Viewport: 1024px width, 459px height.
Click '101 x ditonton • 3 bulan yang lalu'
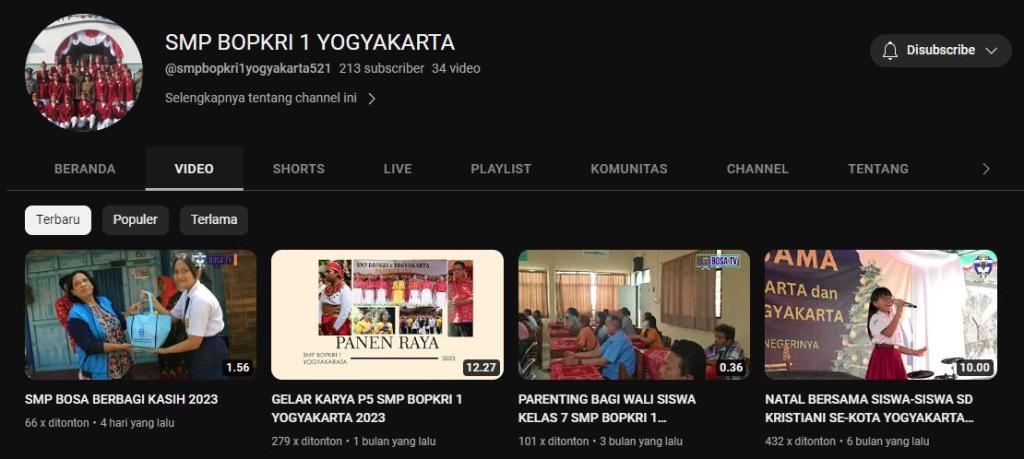pyautogui.click(x=600, y=441)
